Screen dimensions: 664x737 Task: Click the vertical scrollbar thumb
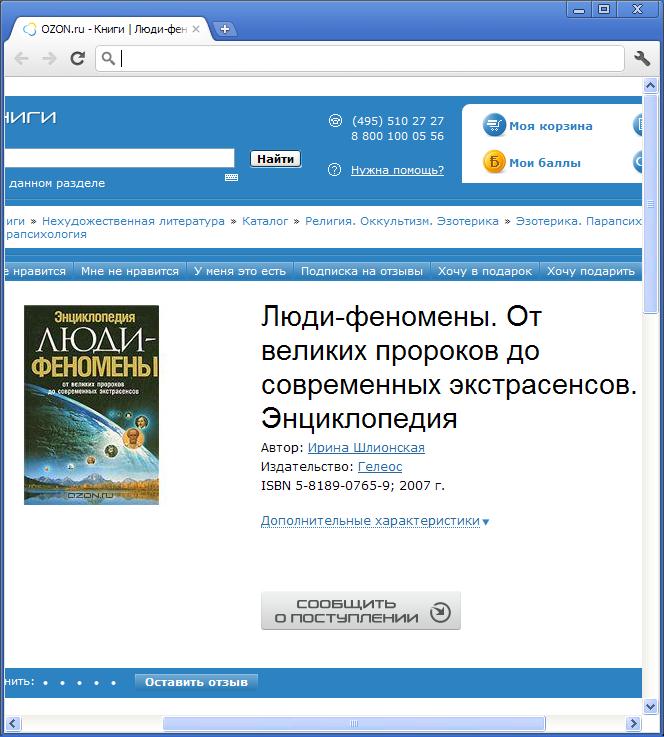[650, 203]
